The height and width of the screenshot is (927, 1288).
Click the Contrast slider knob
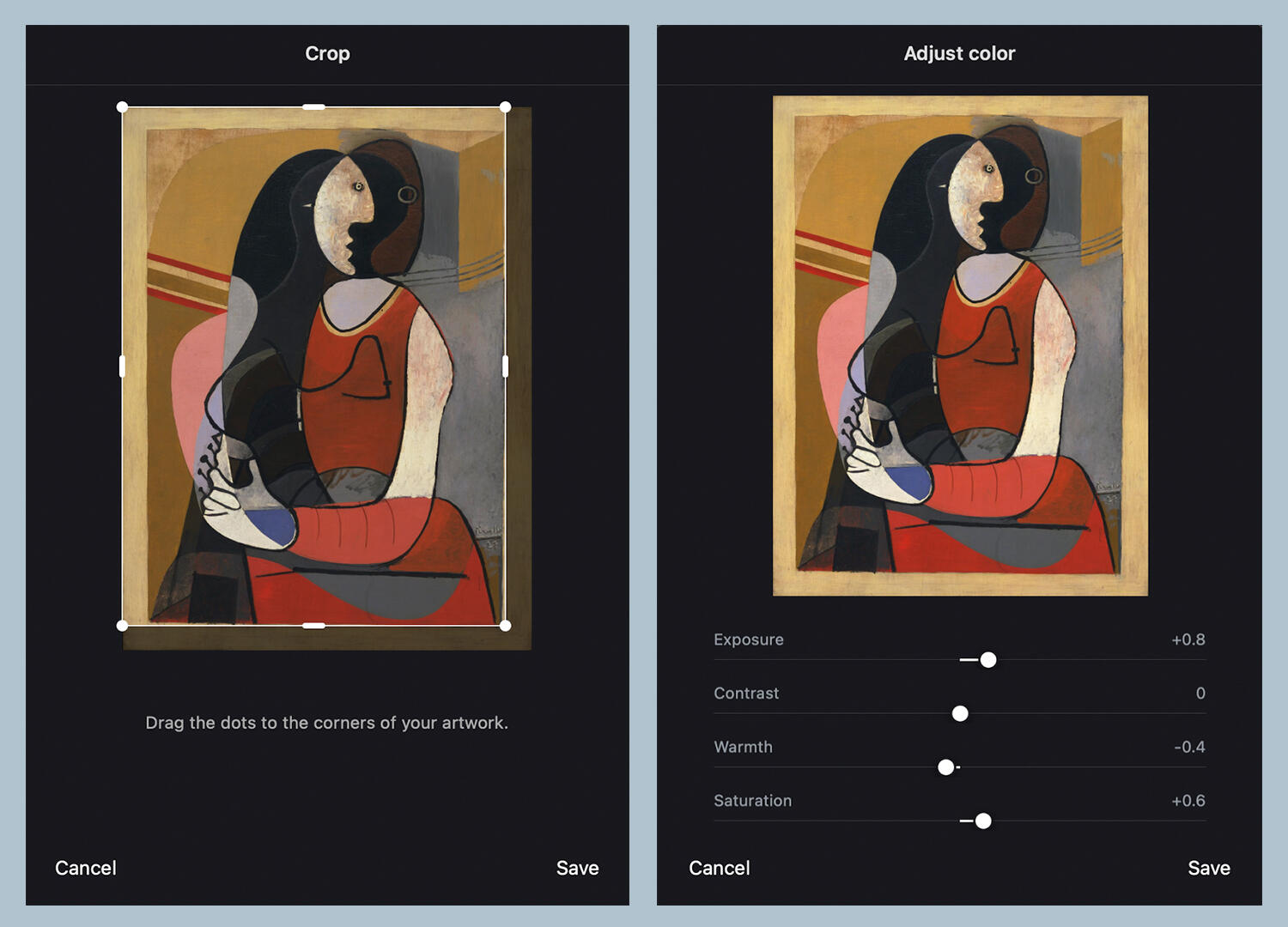pyautogui.click(x=960, y=714)
